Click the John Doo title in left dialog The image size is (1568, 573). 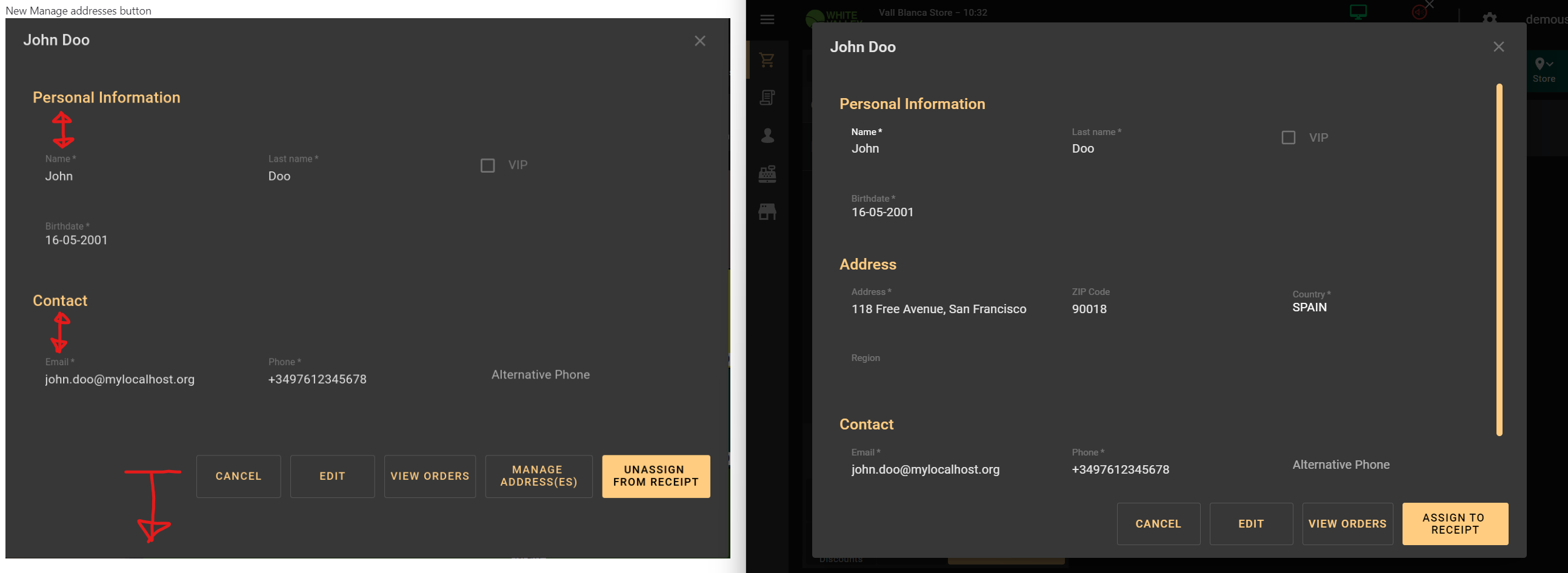[56, 40]
